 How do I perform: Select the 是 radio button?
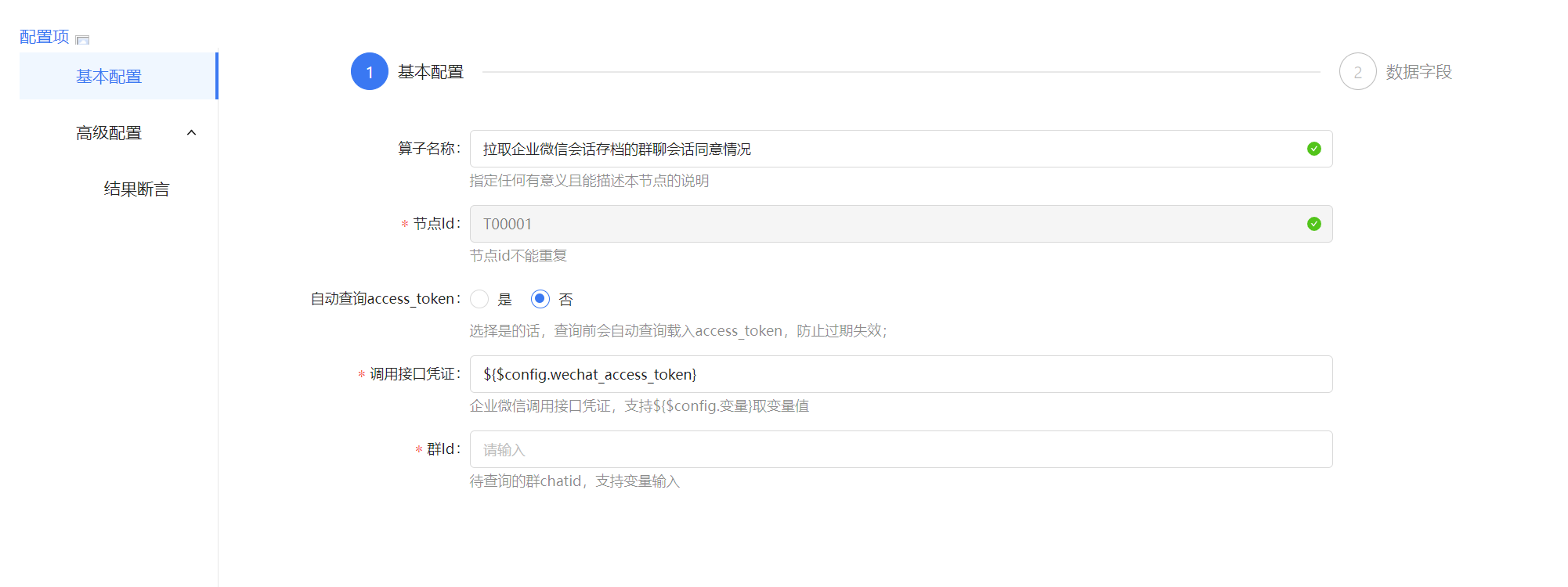click(x=479, y=299)
